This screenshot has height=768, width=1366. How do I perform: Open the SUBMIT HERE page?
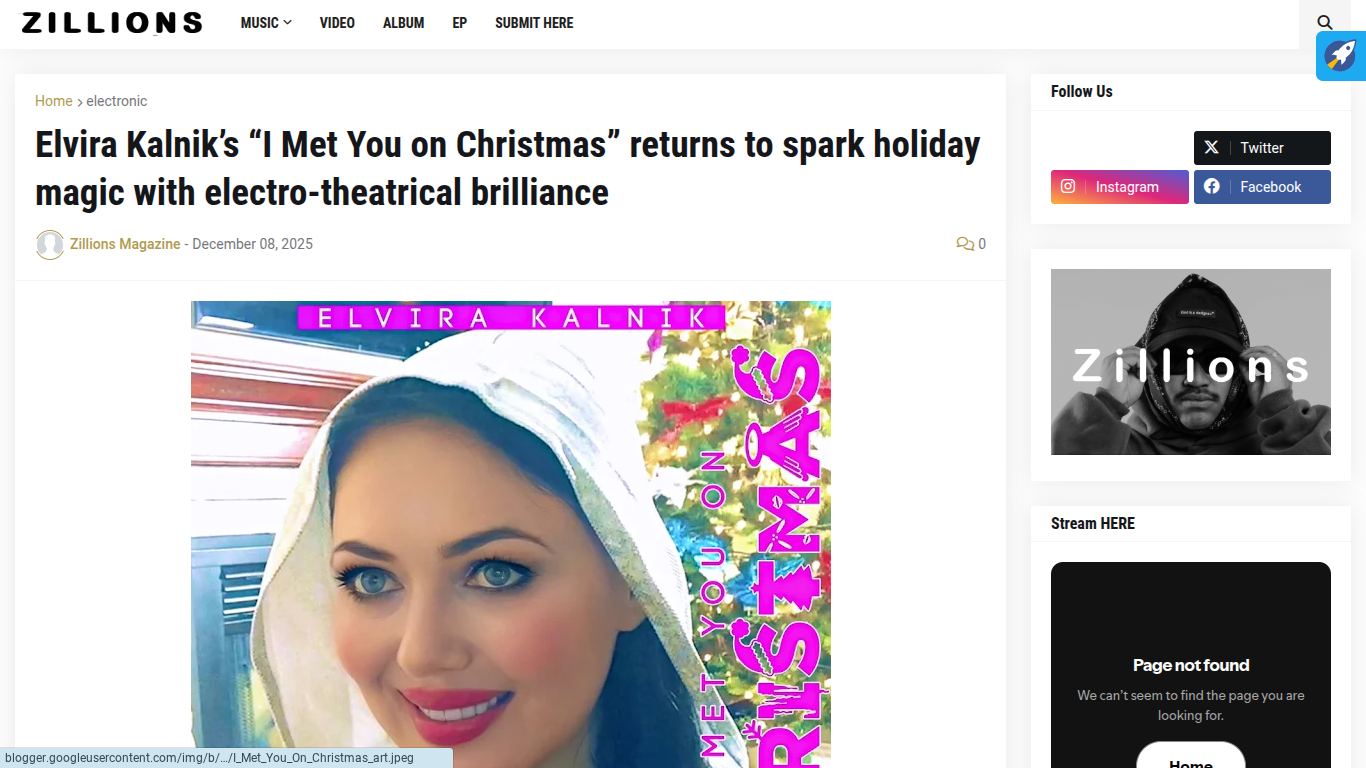point(534,23)
